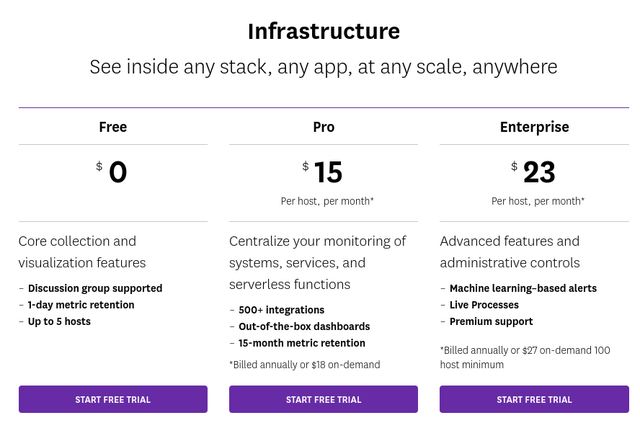Select the Pro plan heading
640x423 pixels.
pyautogui.click(x=324, y=127)
